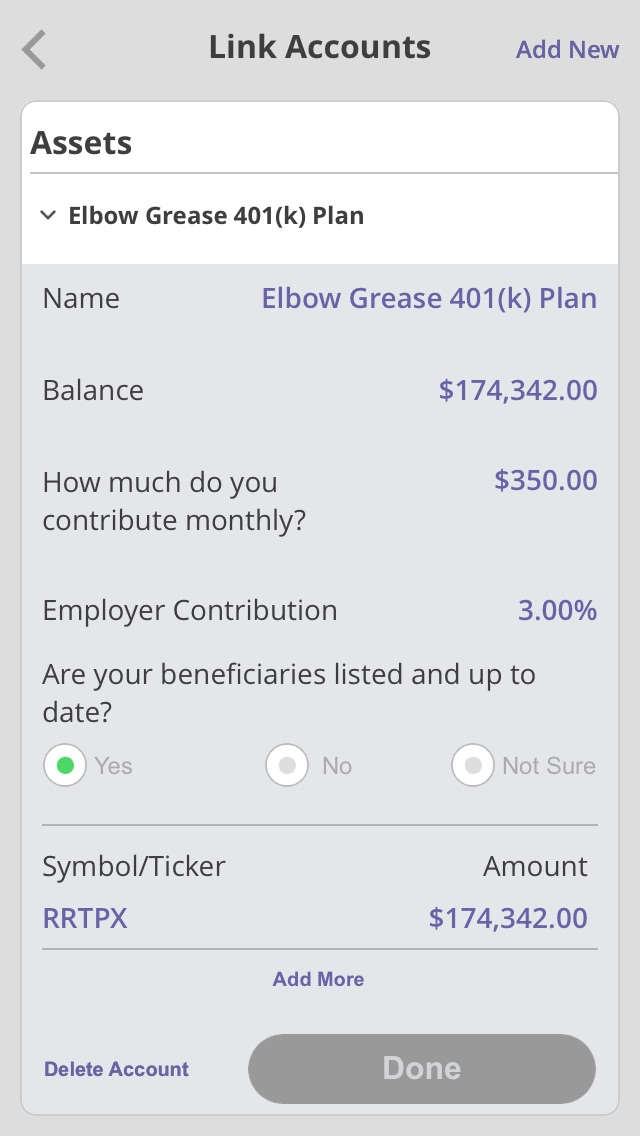Edit the Balance amount $174,342.00
This screenshot has width=640, height=1136.
(518, 390)
